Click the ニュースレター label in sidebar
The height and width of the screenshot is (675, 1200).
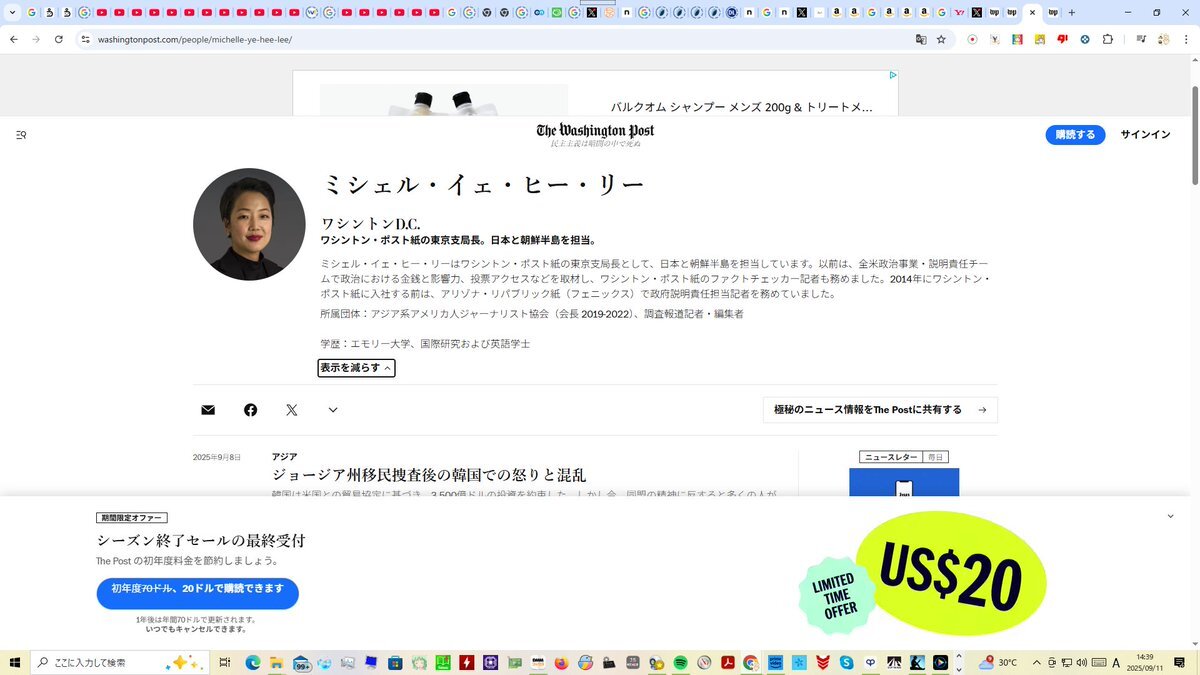(890, 457)
